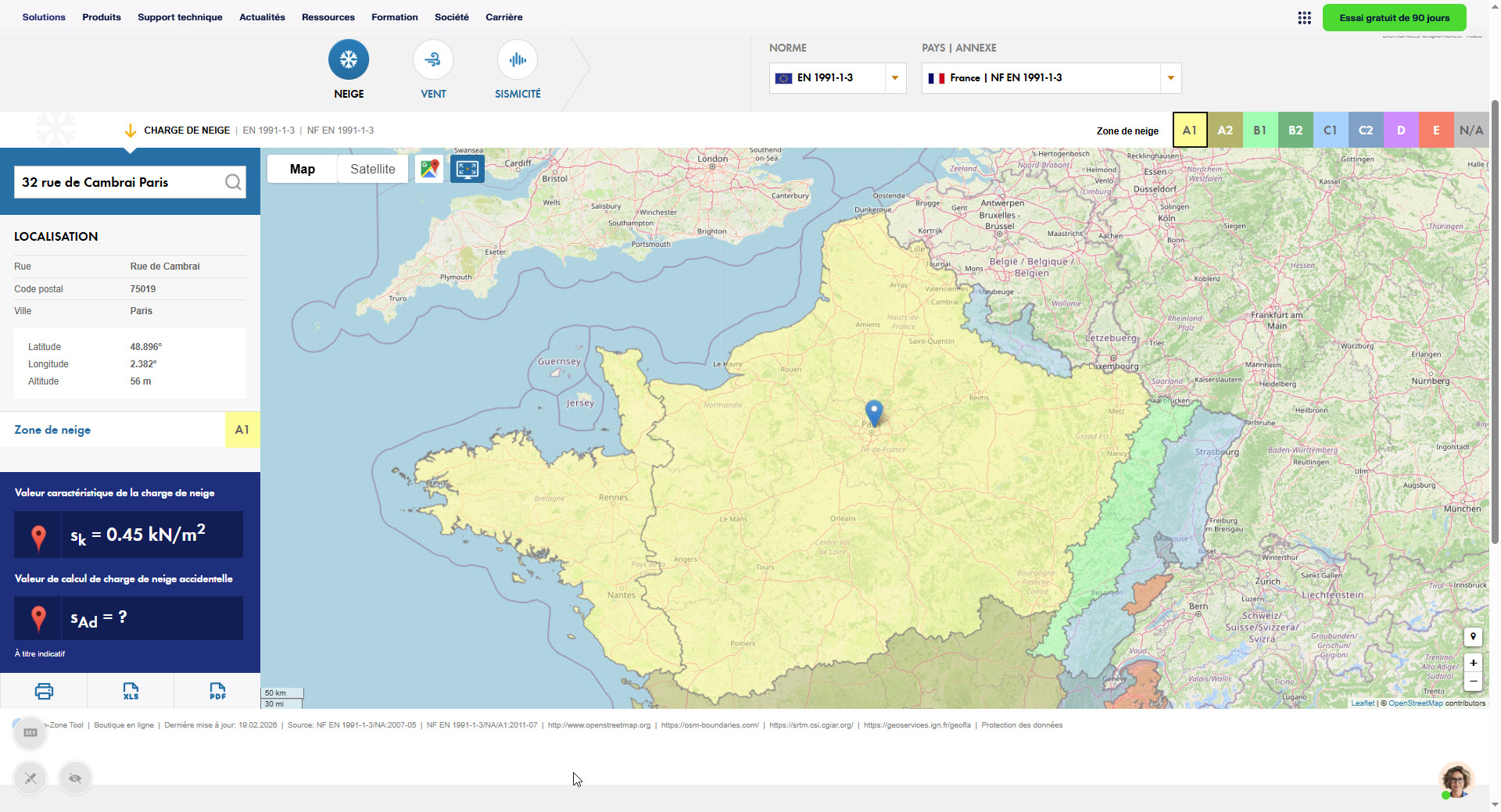Toggle hidden-eye visibility control bottom left

(x=75, y=778)
